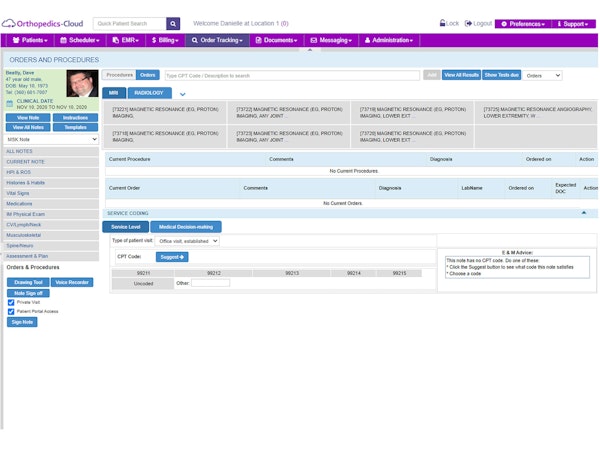
Task: Toggle the Private Visit checkbox
Action: pyautogui.click(x=11, y=302)
